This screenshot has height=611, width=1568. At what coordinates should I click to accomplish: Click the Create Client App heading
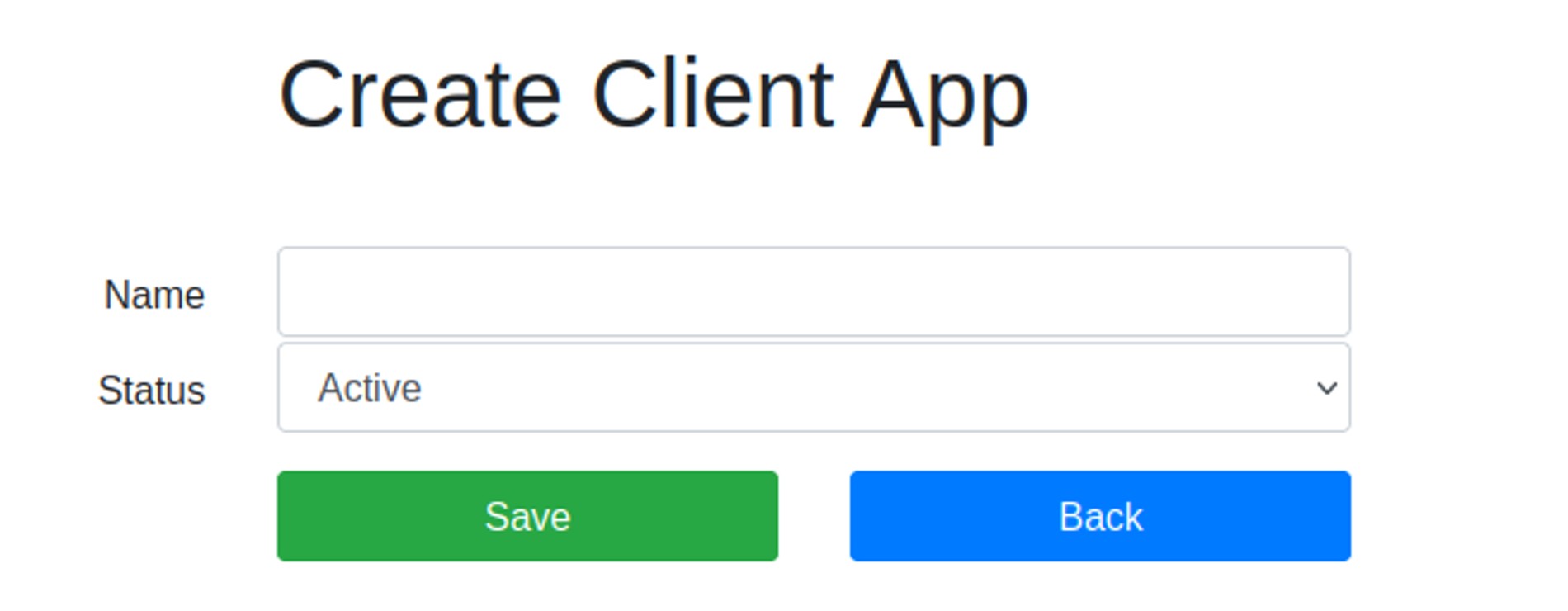(x=654, y=97)
